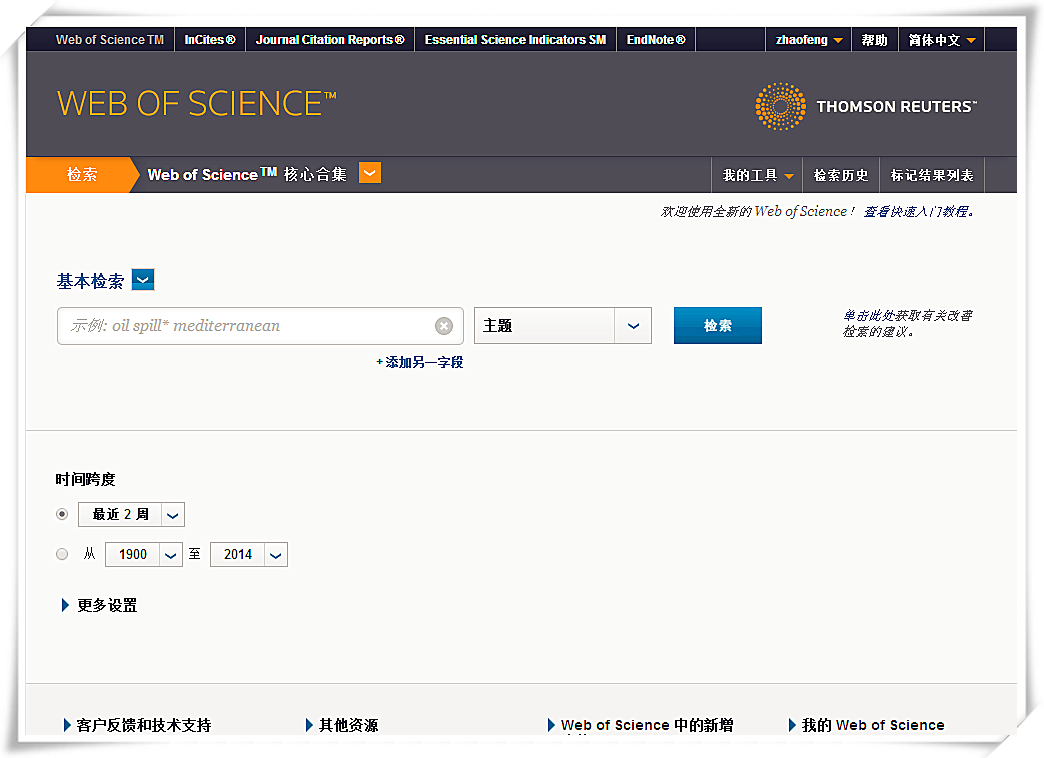This screenshot has width=1044, height=758.
Task: Click the 帮助 help link
Action: click(x=874, y=40)
